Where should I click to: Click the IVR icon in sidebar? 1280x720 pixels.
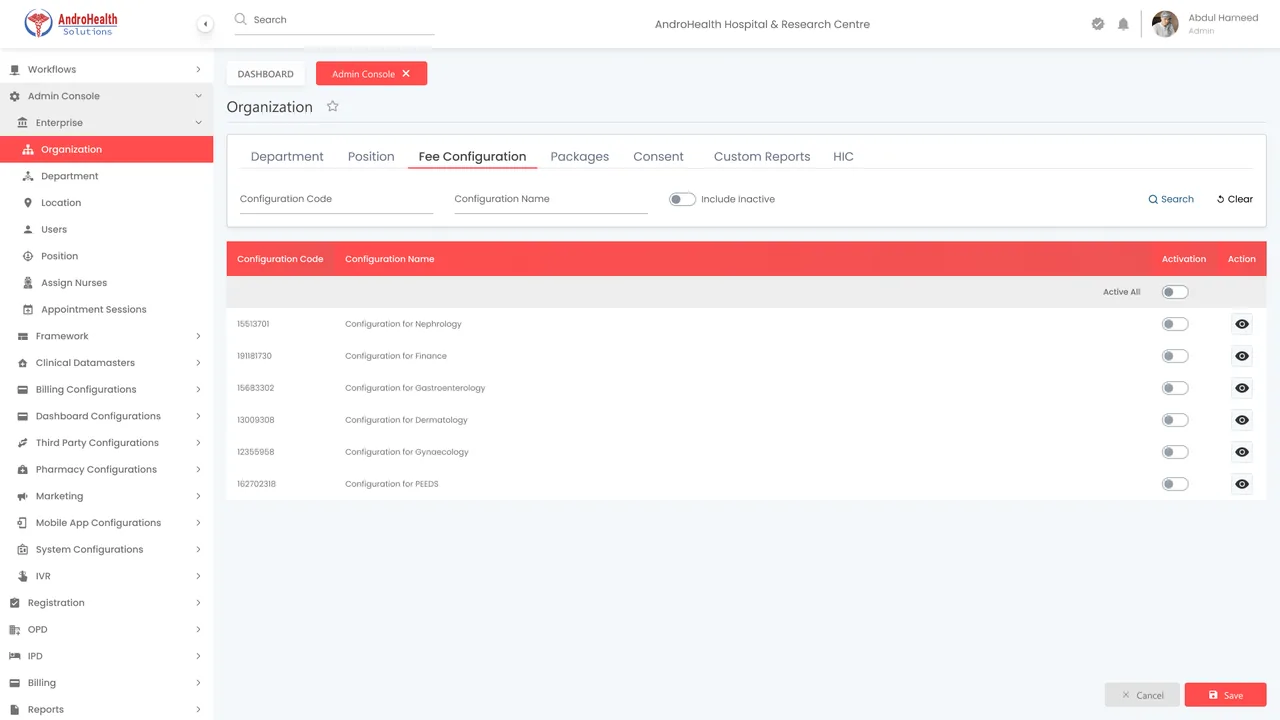23,576
